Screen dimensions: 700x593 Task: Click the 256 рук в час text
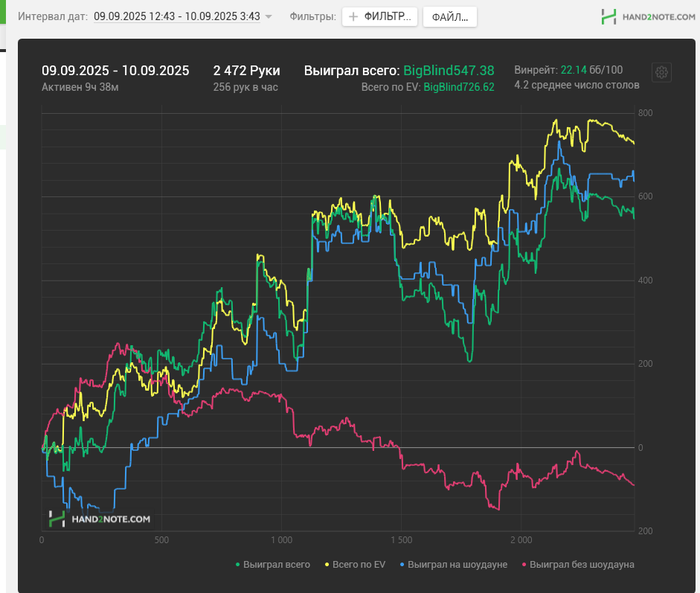coord(246,87)
